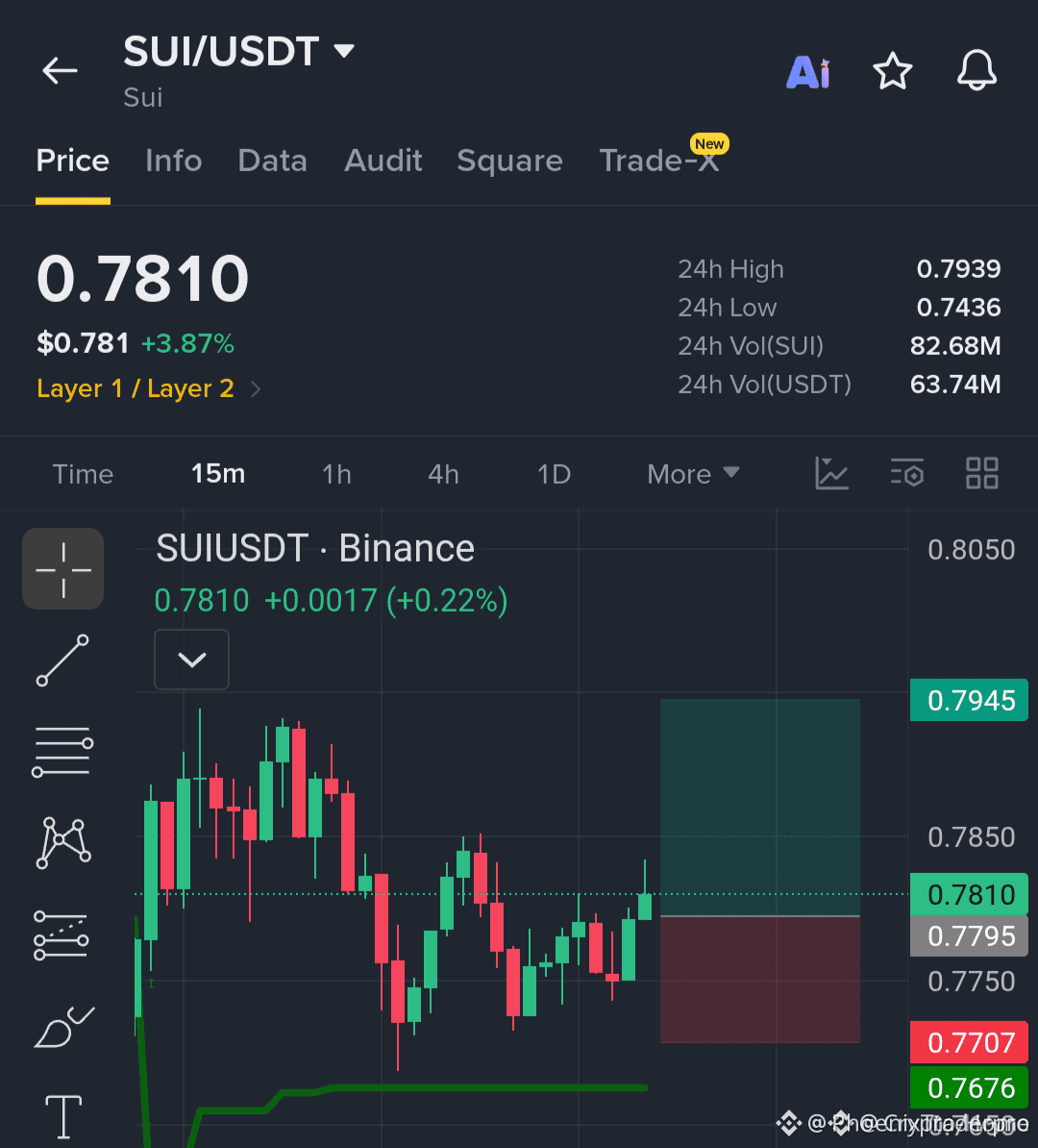Image resolution: width=1038 pixels, height=1148 pixels.
Task: Select the 4h chart interval
Action: point(444,474)
